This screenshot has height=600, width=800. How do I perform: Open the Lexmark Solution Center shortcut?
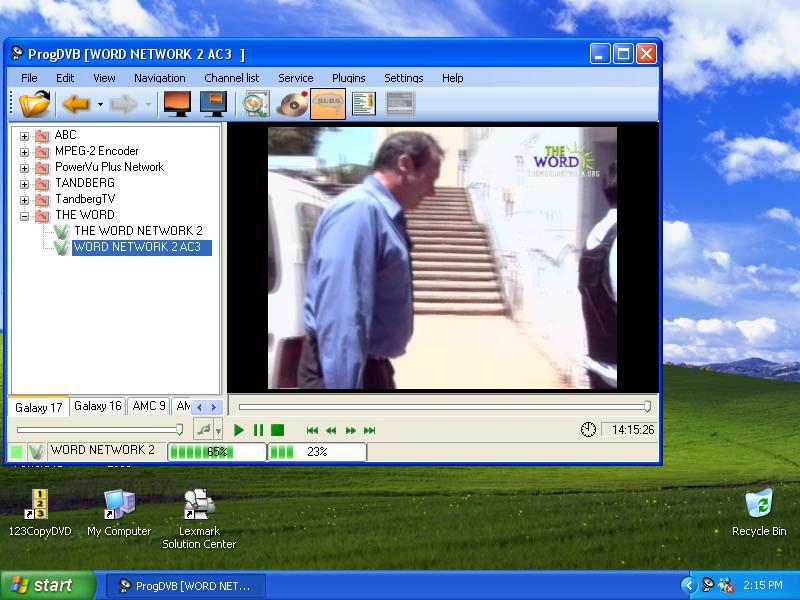click(199, 519)
